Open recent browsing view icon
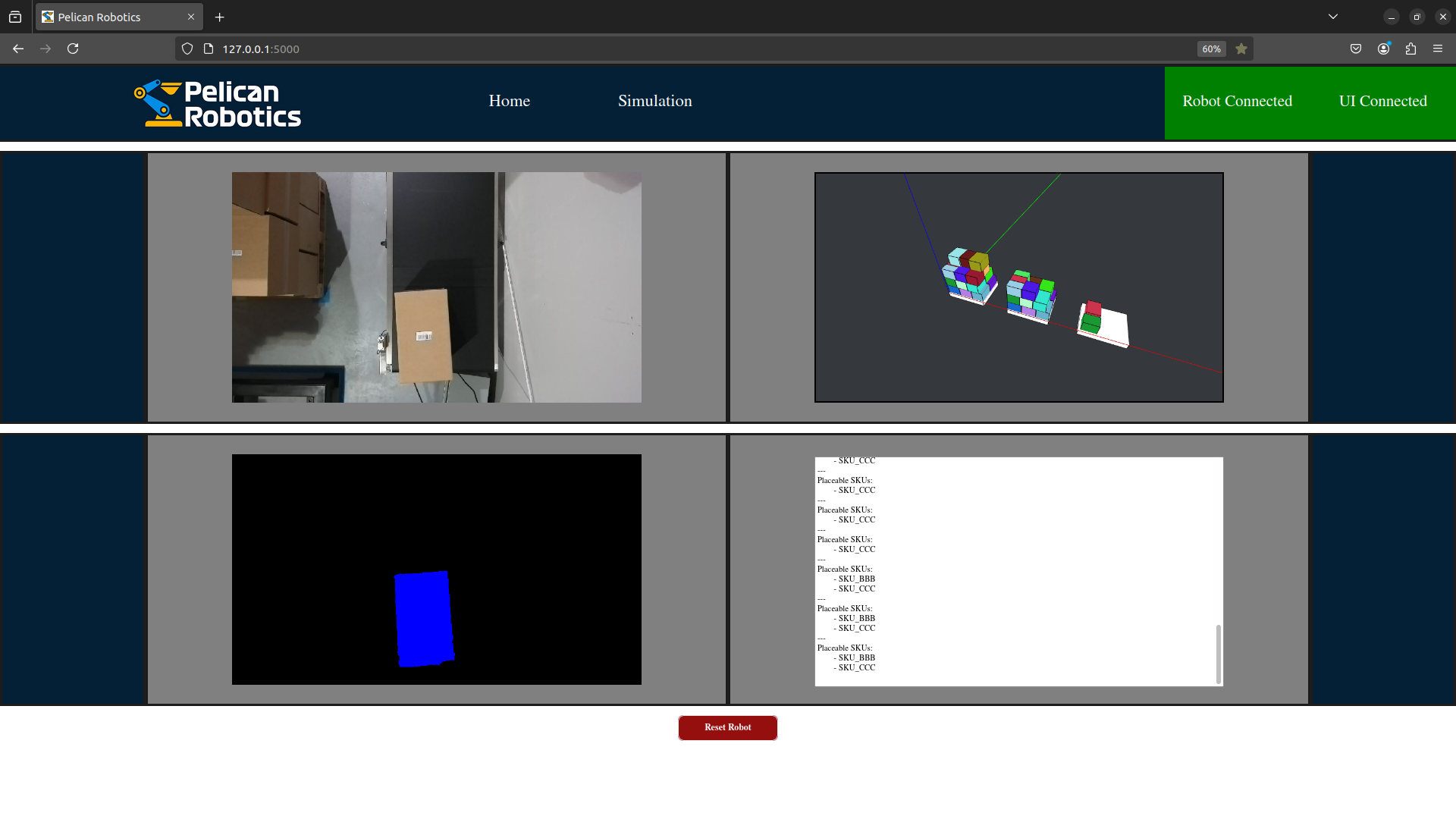Screen dimensions: 1456x819 [15, 17]
